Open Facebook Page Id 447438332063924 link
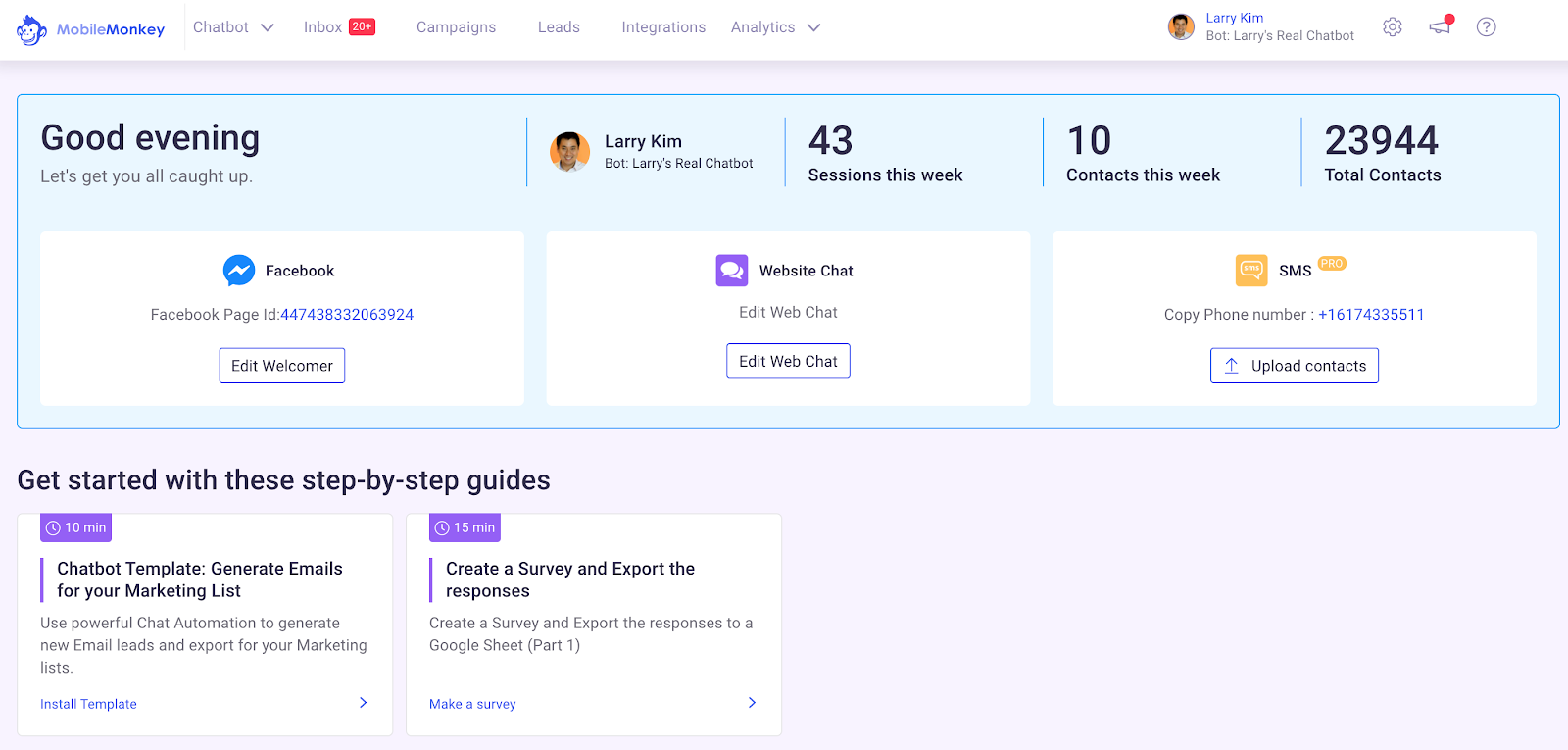1568x750 pixels. (x=347, y=315)
